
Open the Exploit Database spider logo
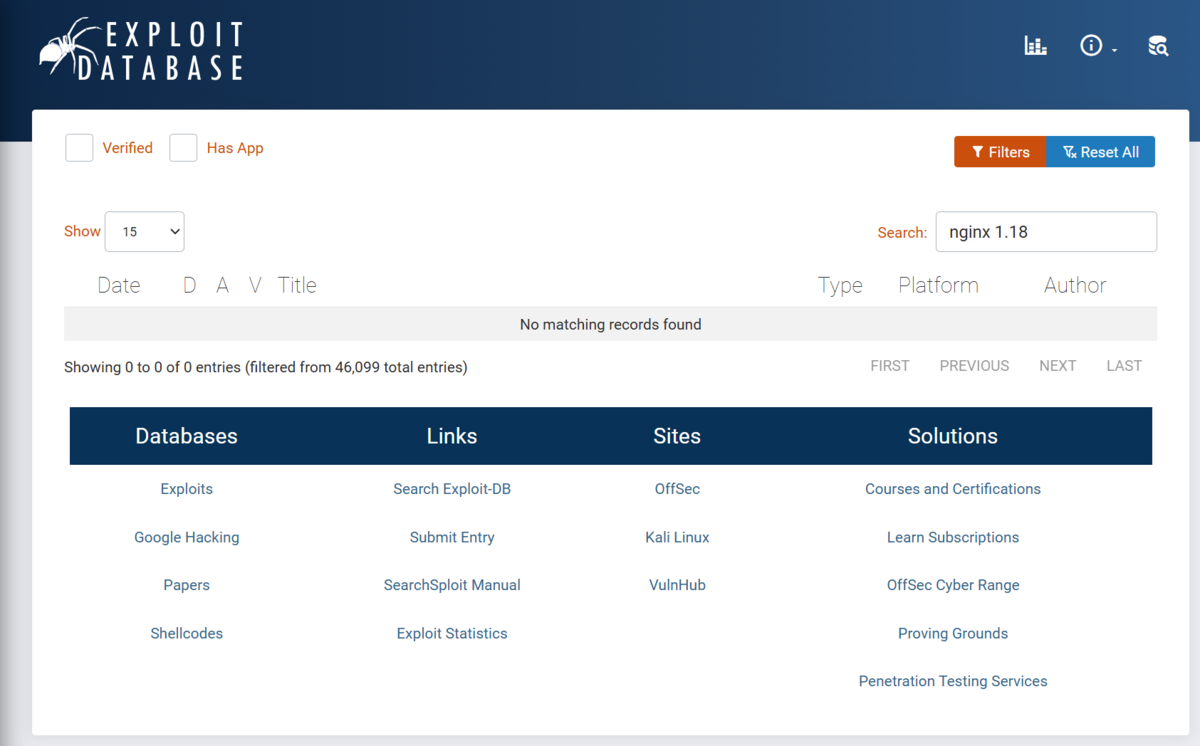coord(141,49)
